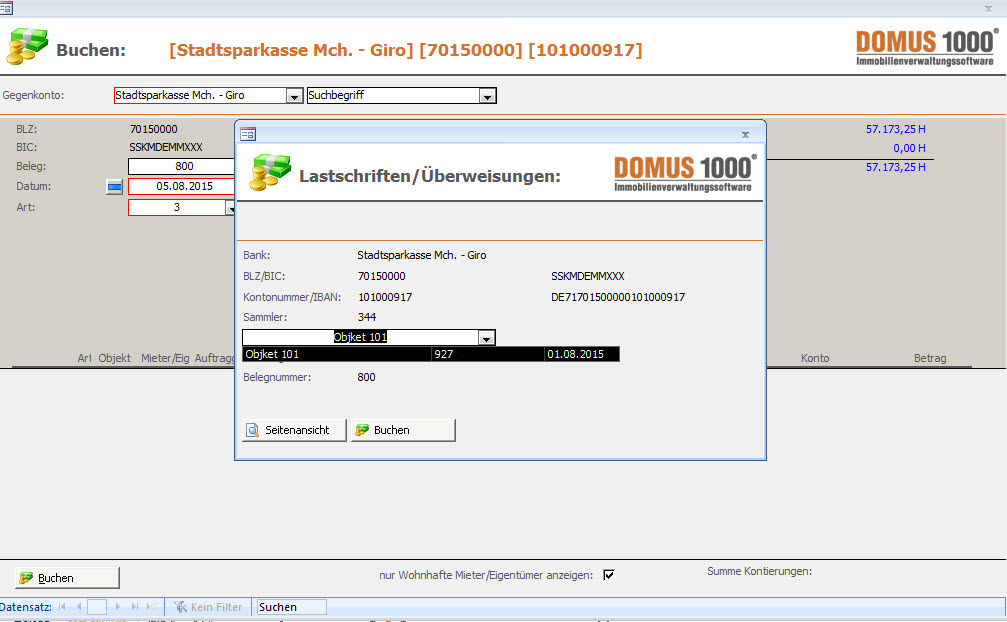The image size is (1007, 622).
Task: Click the Kein Filter indicator
Action: coord(208,607)
